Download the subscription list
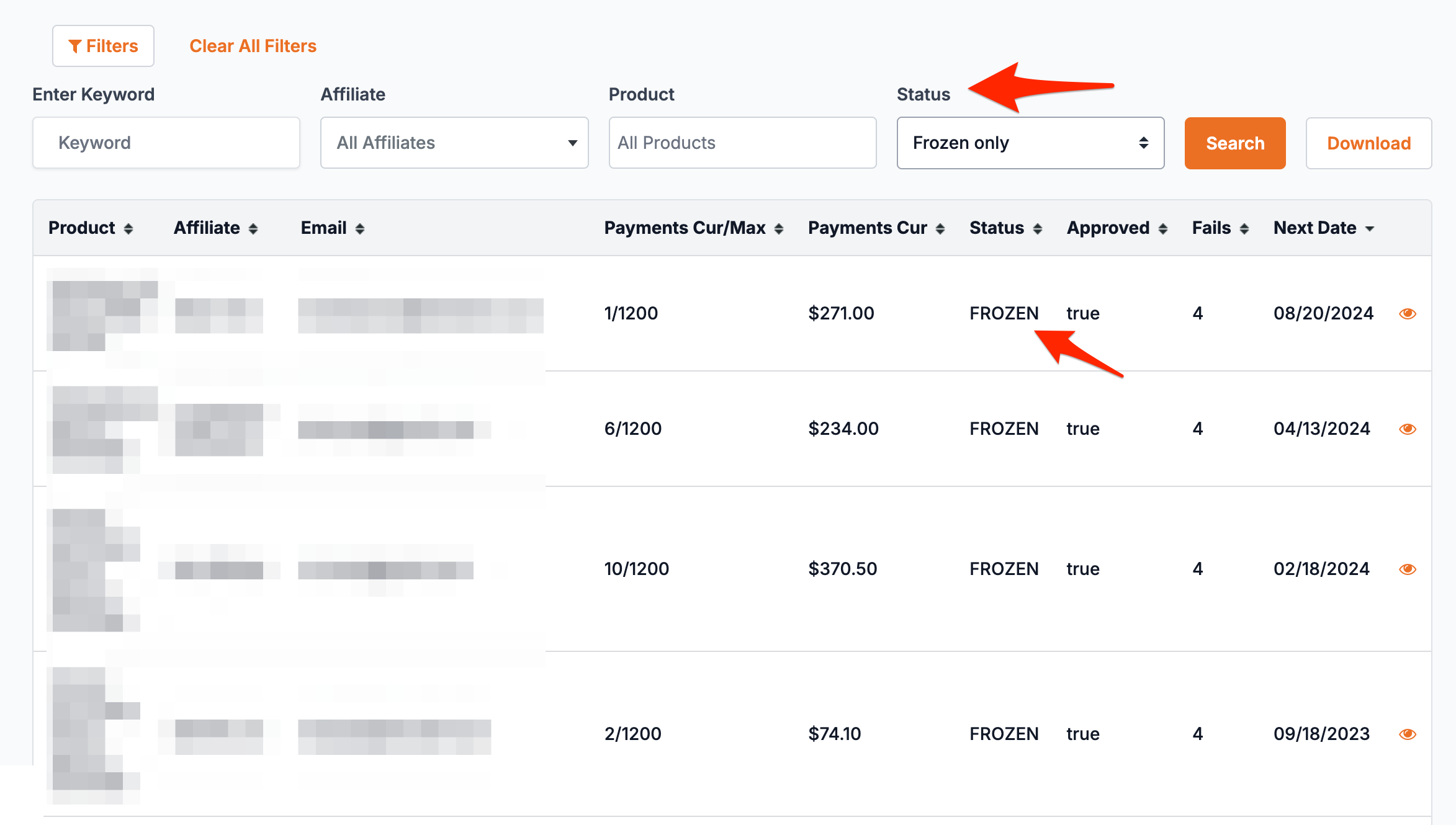The image size is (1456, 825). 1368,143
